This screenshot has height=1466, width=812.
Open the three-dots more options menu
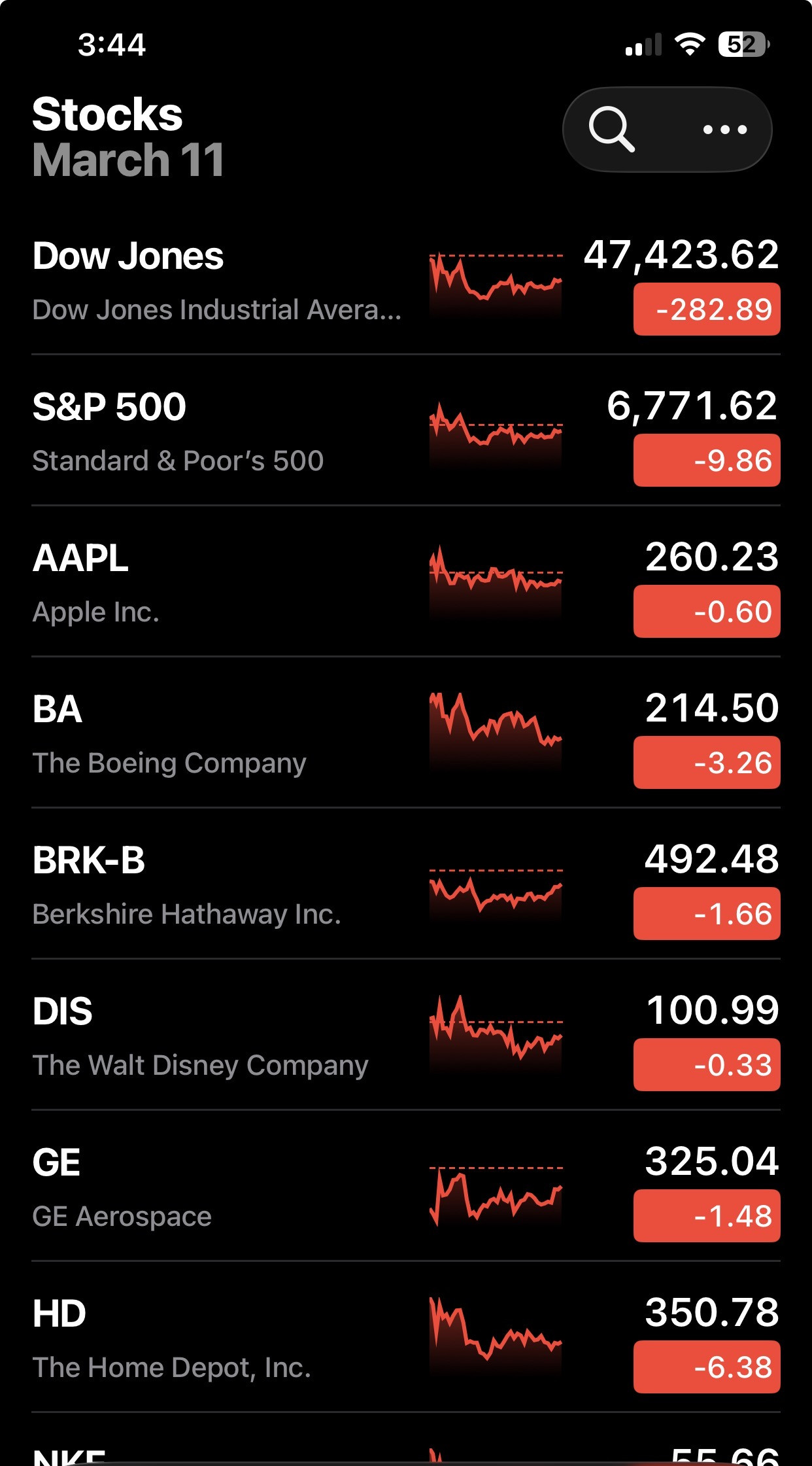click(x=724, y=130)
